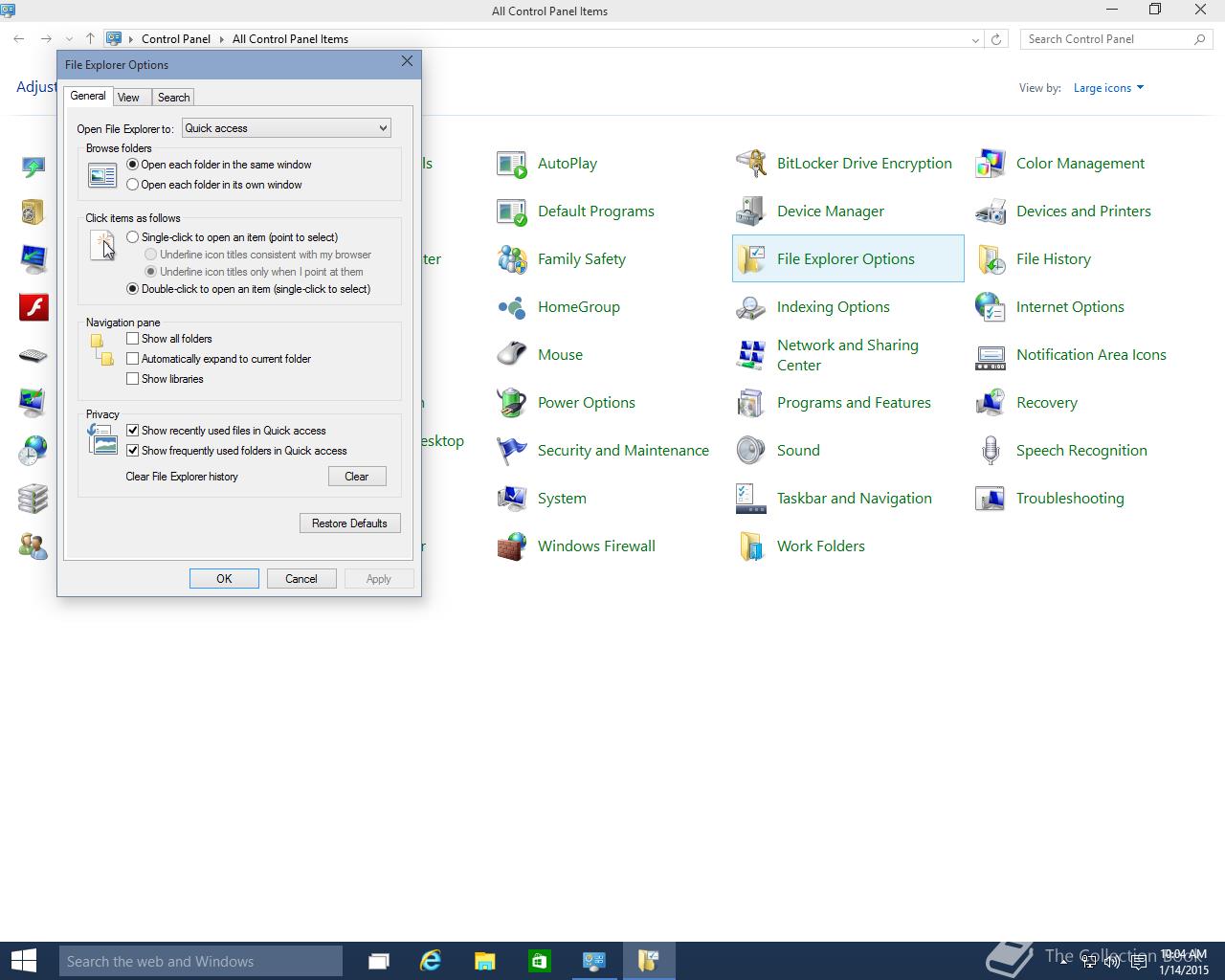Choose Double-click to open an item
The height and width of the screenshot is (980, 1225).
[133, 289]
